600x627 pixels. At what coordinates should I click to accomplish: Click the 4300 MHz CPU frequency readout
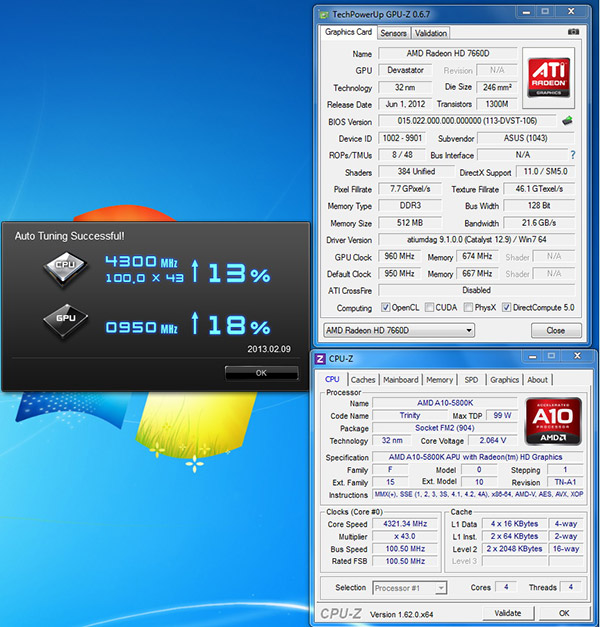click(141, 262)
